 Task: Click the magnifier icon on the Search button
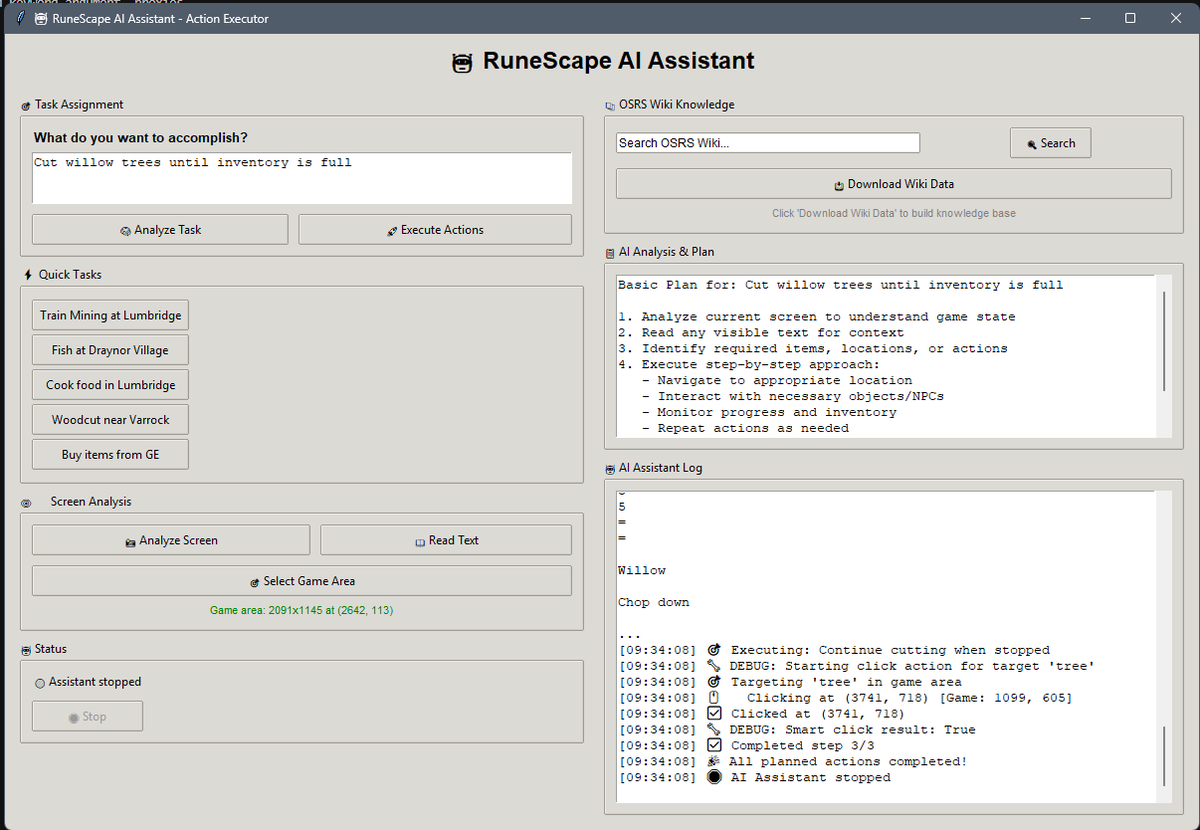[1030, 142]
